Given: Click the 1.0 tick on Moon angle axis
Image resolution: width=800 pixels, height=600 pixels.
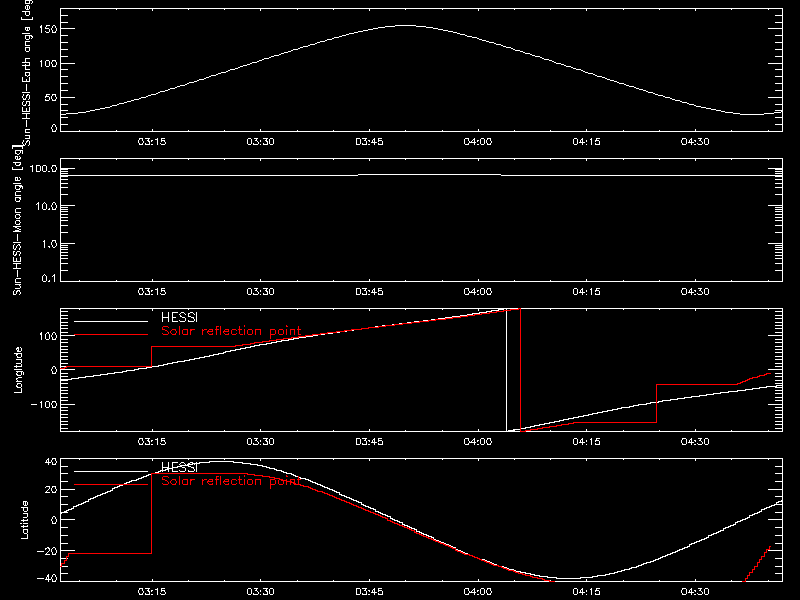Looking at the screenshot, I should [x=49, y=244].
